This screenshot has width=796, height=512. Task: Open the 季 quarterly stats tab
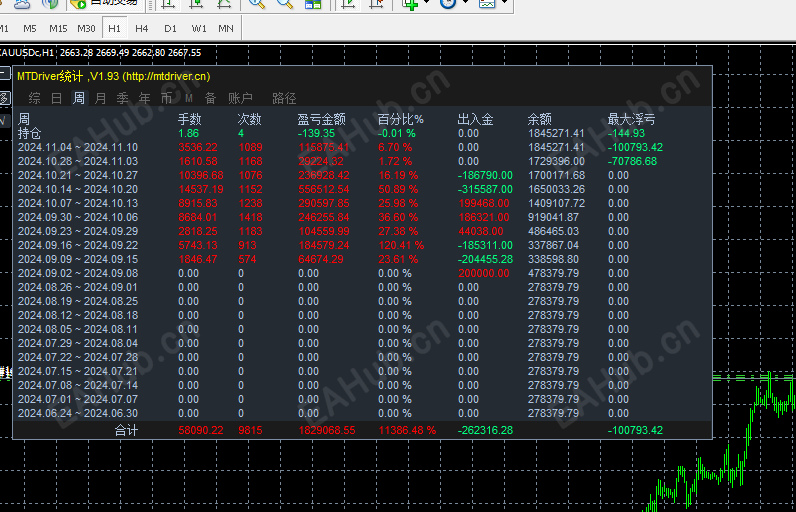pos(122,98)
